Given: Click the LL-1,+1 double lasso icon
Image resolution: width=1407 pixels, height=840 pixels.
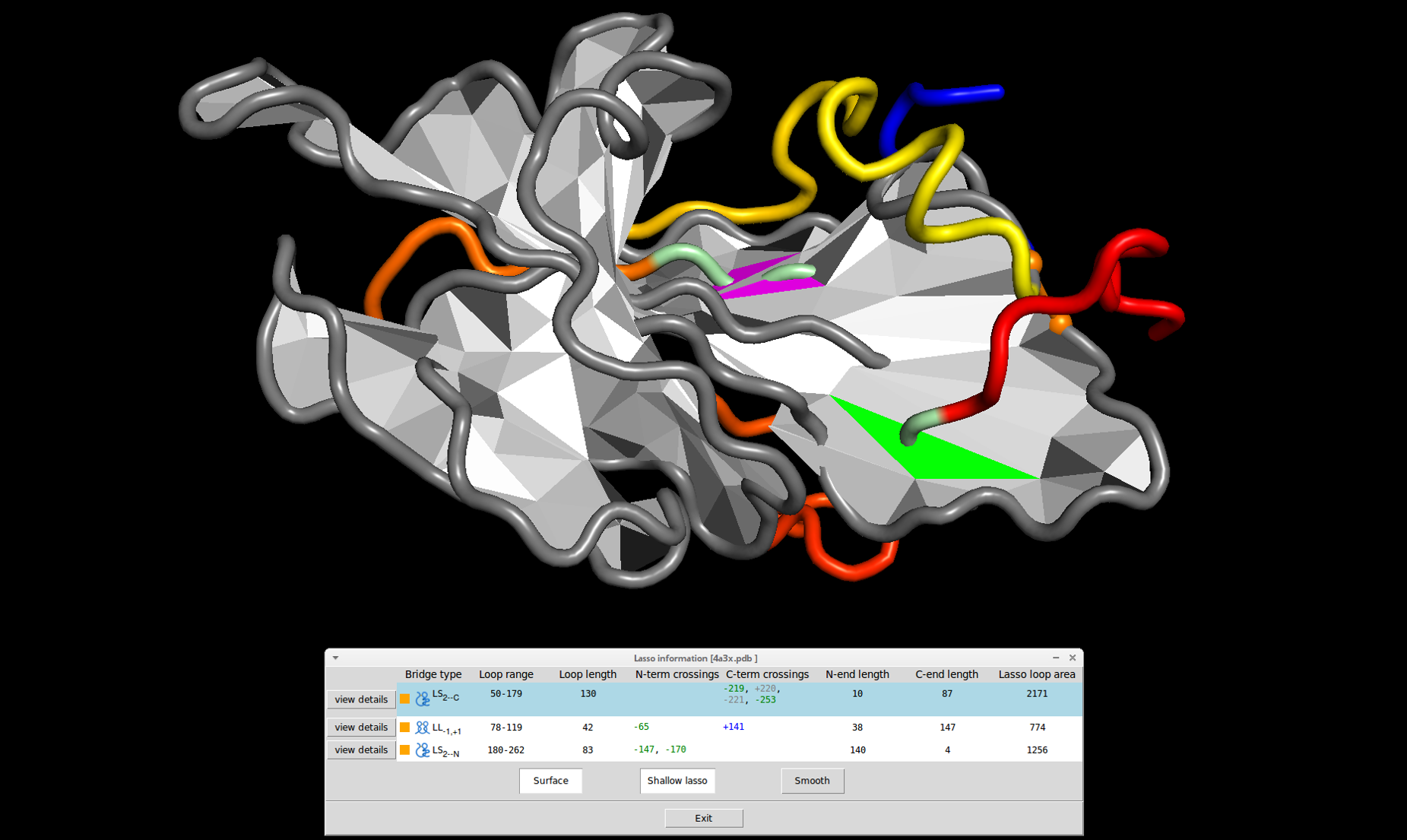Looking at the screenshot, I should [423, 727].
